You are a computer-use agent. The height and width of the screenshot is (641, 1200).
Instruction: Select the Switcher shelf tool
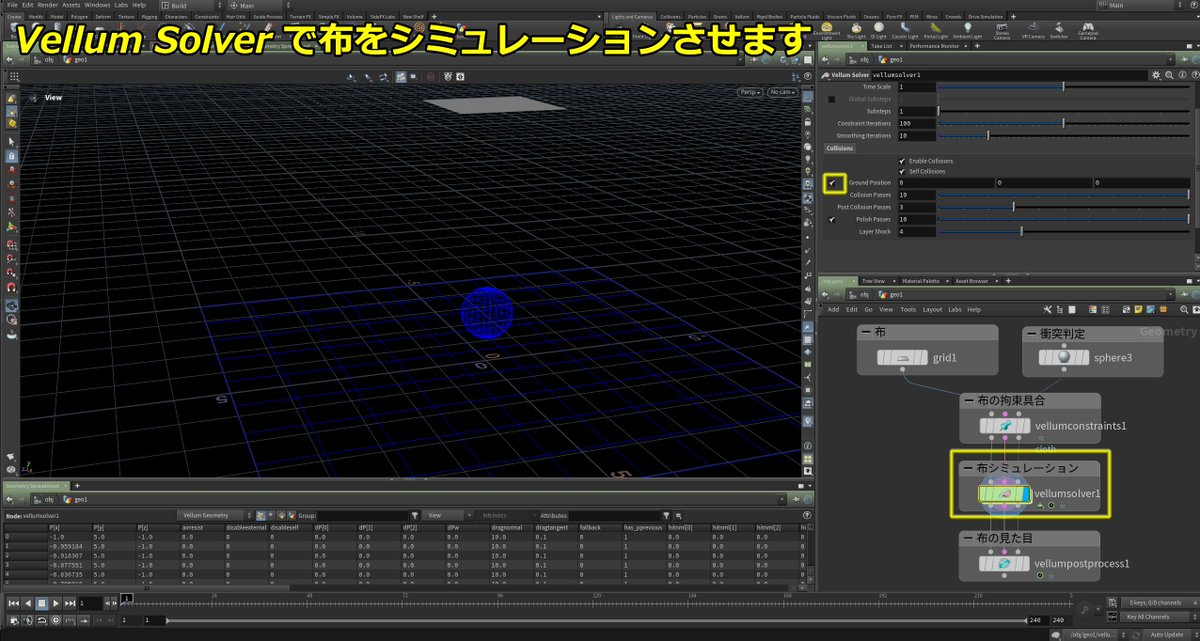1060,31
